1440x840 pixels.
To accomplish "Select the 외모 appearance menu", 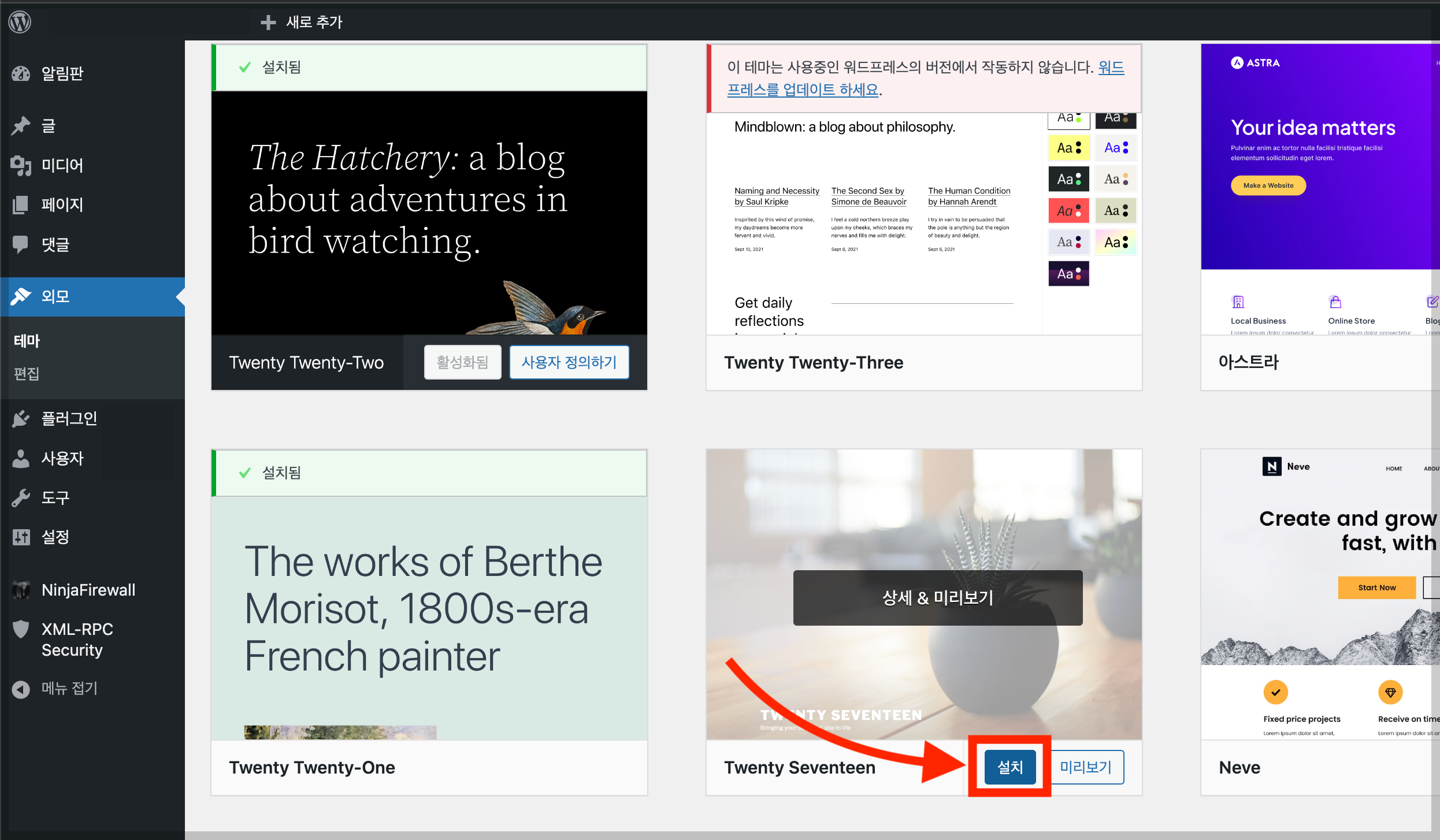I will pyautogui.click(x=55, y=296).
